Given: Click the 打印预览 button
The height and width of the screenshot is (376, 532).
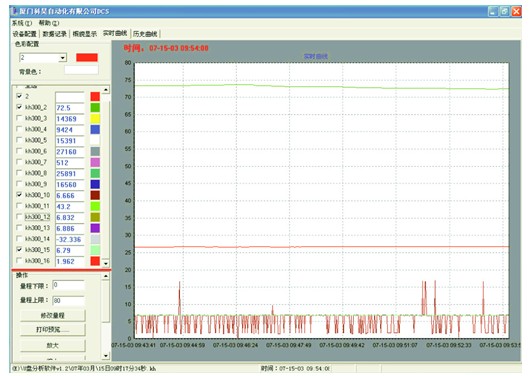Looking at the screenshot, I should [x=53, y=330].
